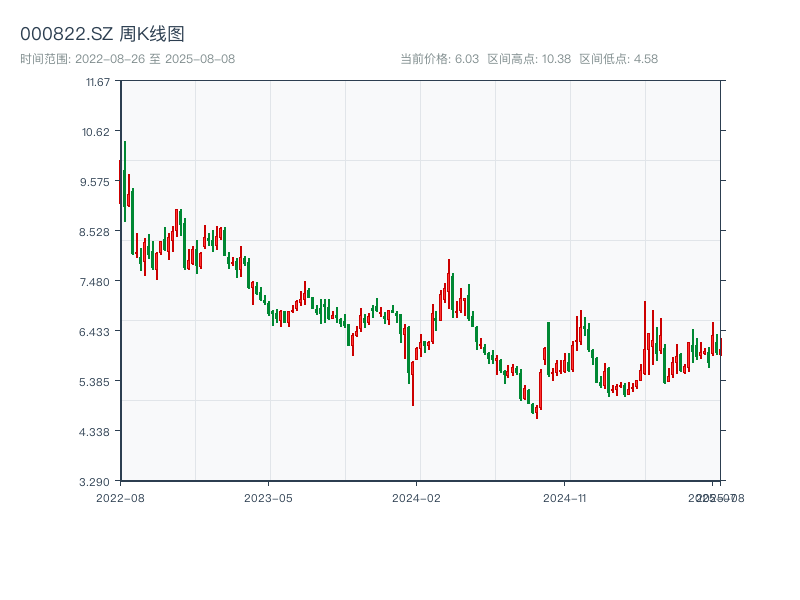Click the chart title 000822.SZ 周K线图

pos(102,35)
